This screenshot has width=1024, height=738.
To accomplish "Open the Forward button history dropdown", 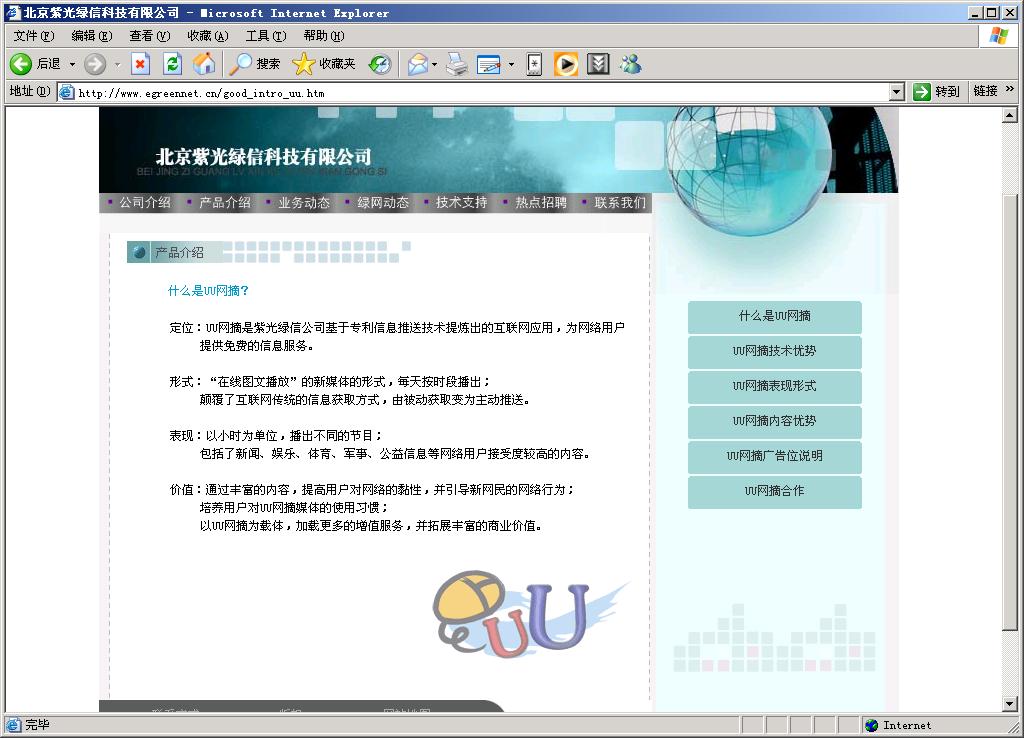I will pos(118,64).
